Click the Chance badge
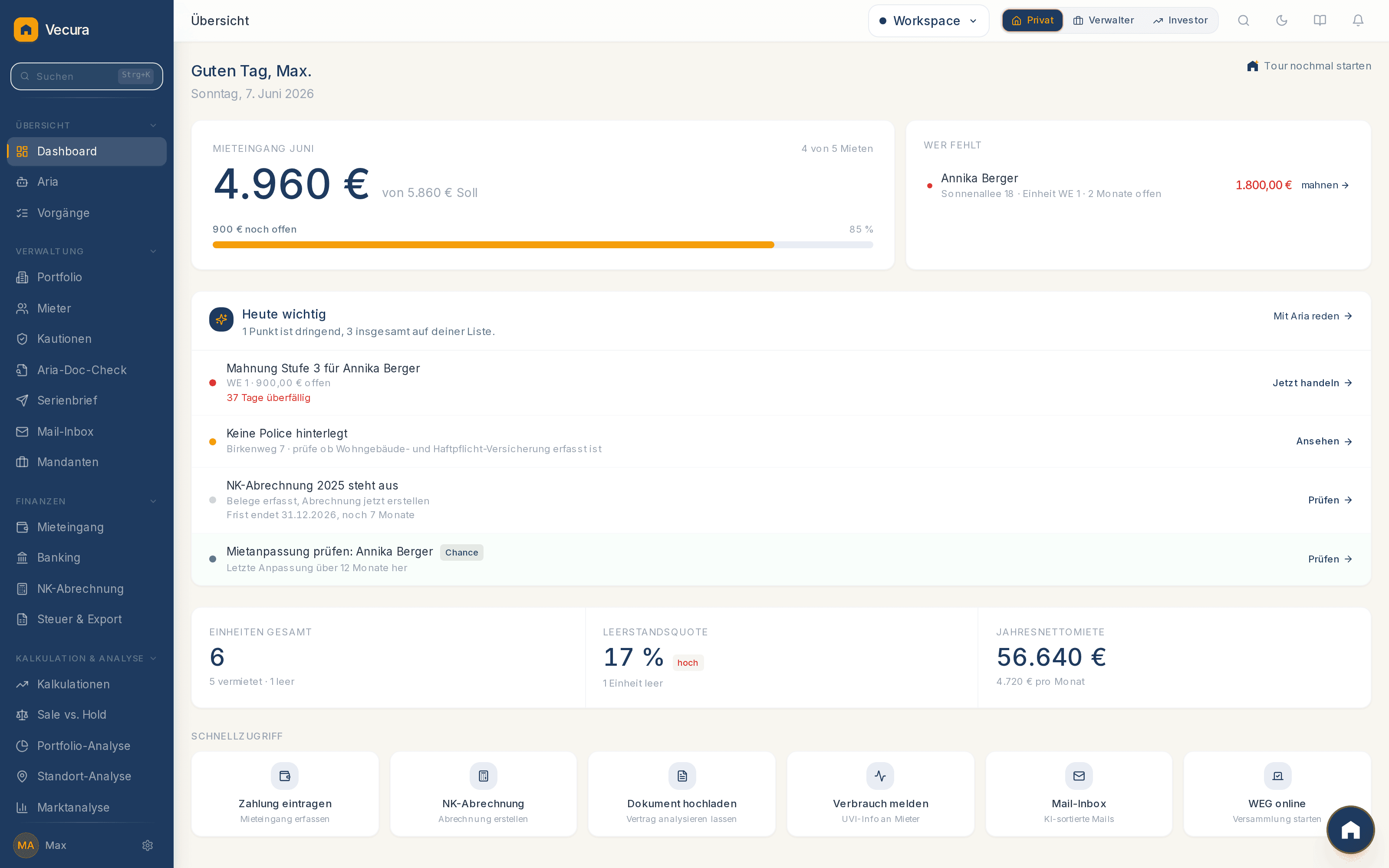The image size is (1389, 868). click(x=461, y=552)
